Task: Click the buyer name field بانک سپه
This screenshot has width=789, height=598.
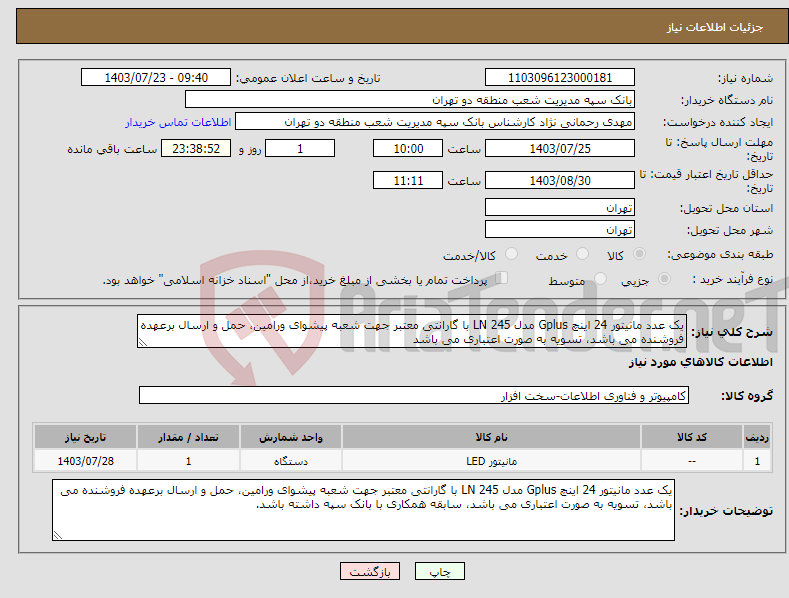Action: point(410,100)
